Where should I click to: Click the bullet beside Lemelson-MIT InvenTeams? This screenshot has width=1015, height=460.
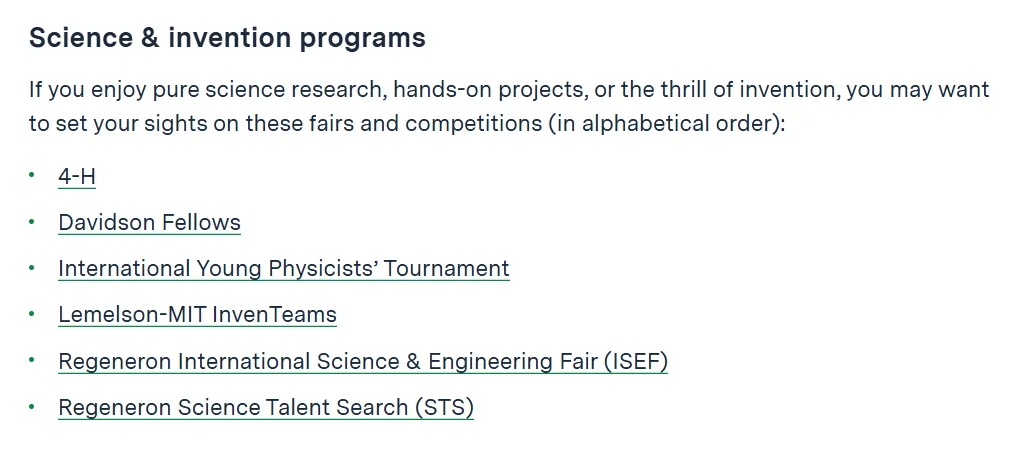click(32, 314)
